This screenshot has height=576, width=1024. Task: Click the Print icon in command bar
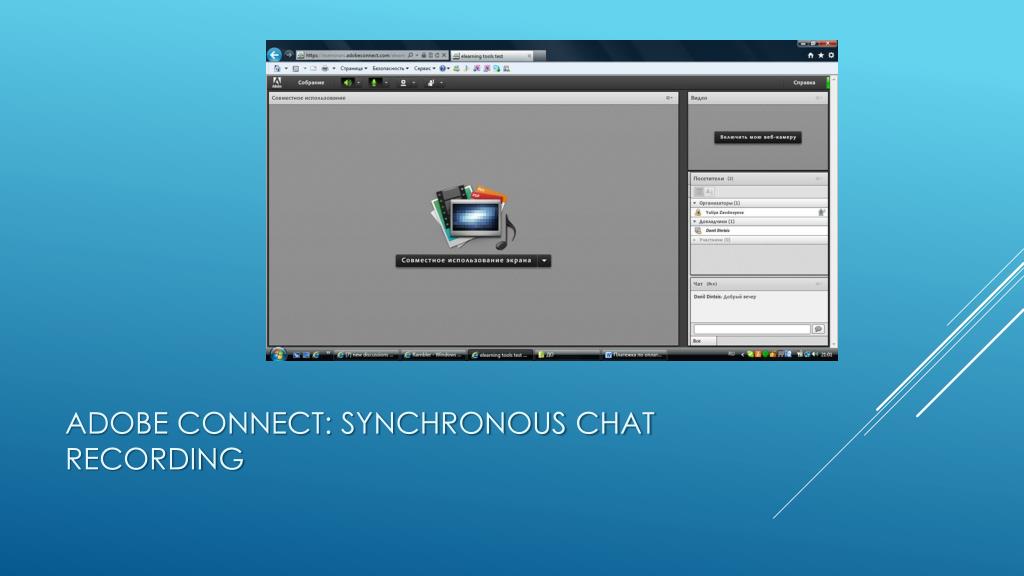coord(325,68)
